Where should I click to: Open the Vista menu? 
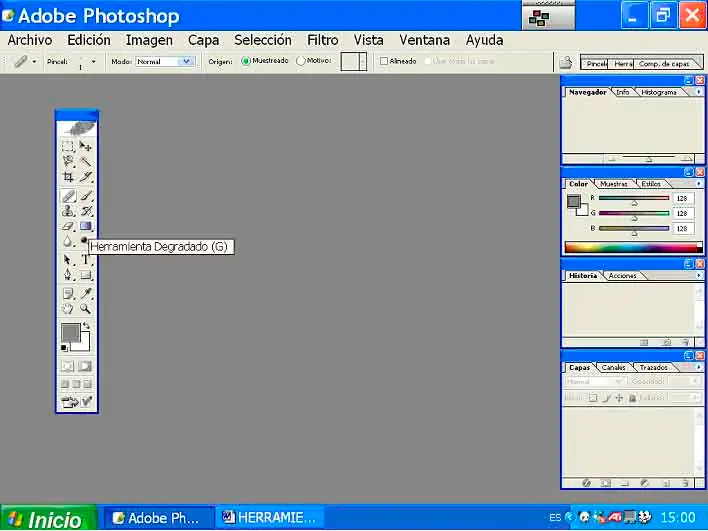pos(368,40)
